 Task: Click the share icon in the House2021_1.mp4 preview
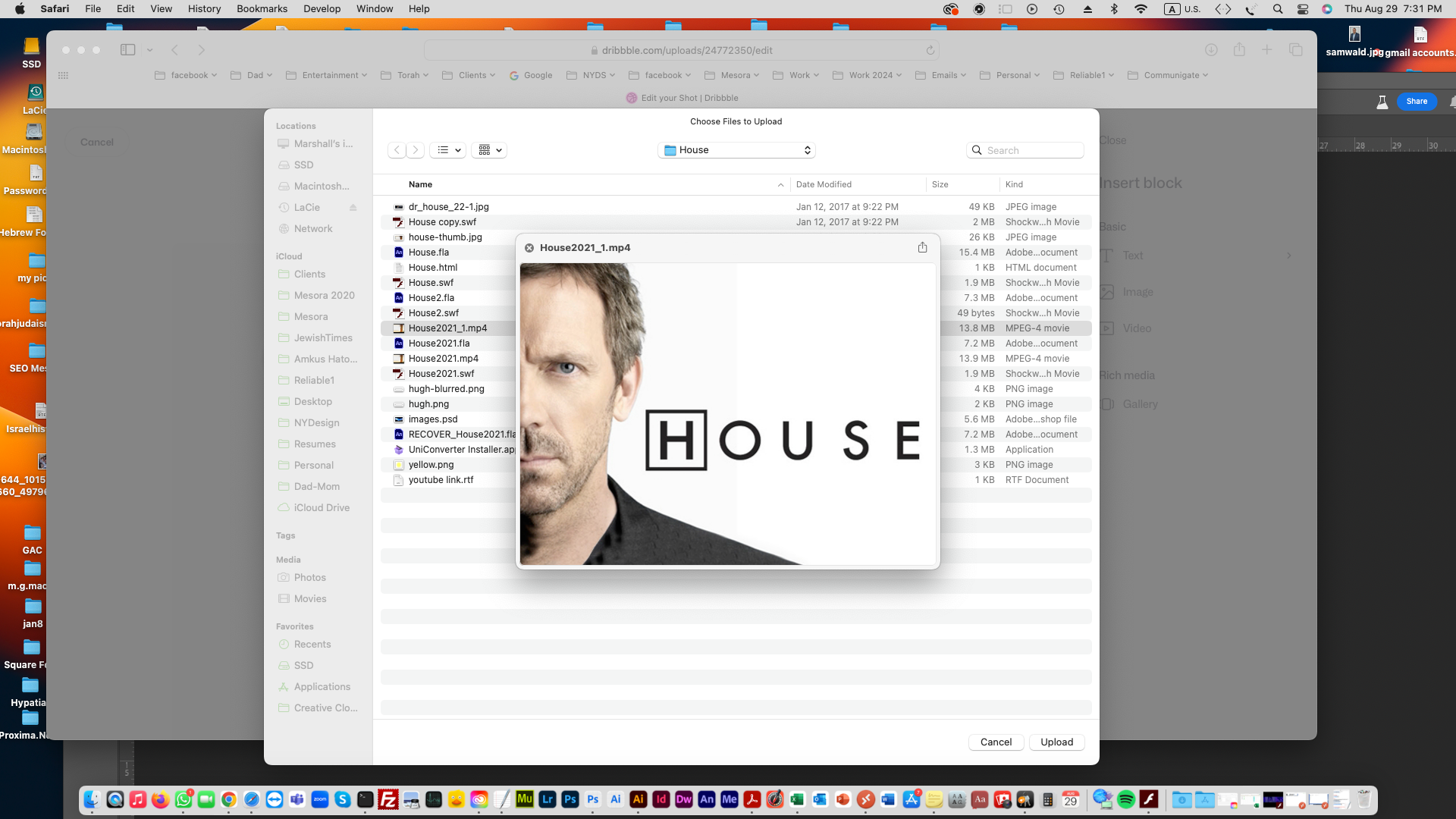click(922, 247)
